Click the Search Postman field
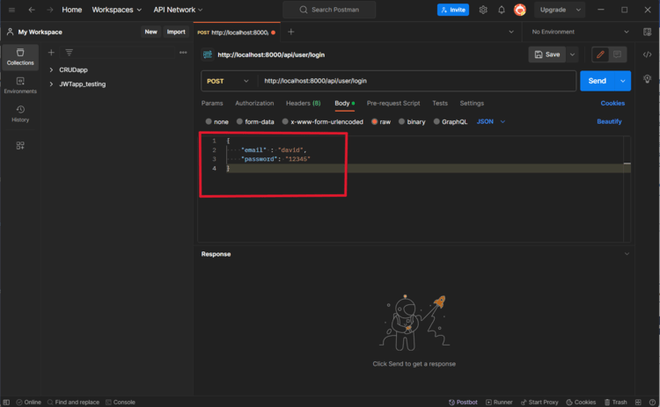660x407 pixels. (x=329, y=10)
